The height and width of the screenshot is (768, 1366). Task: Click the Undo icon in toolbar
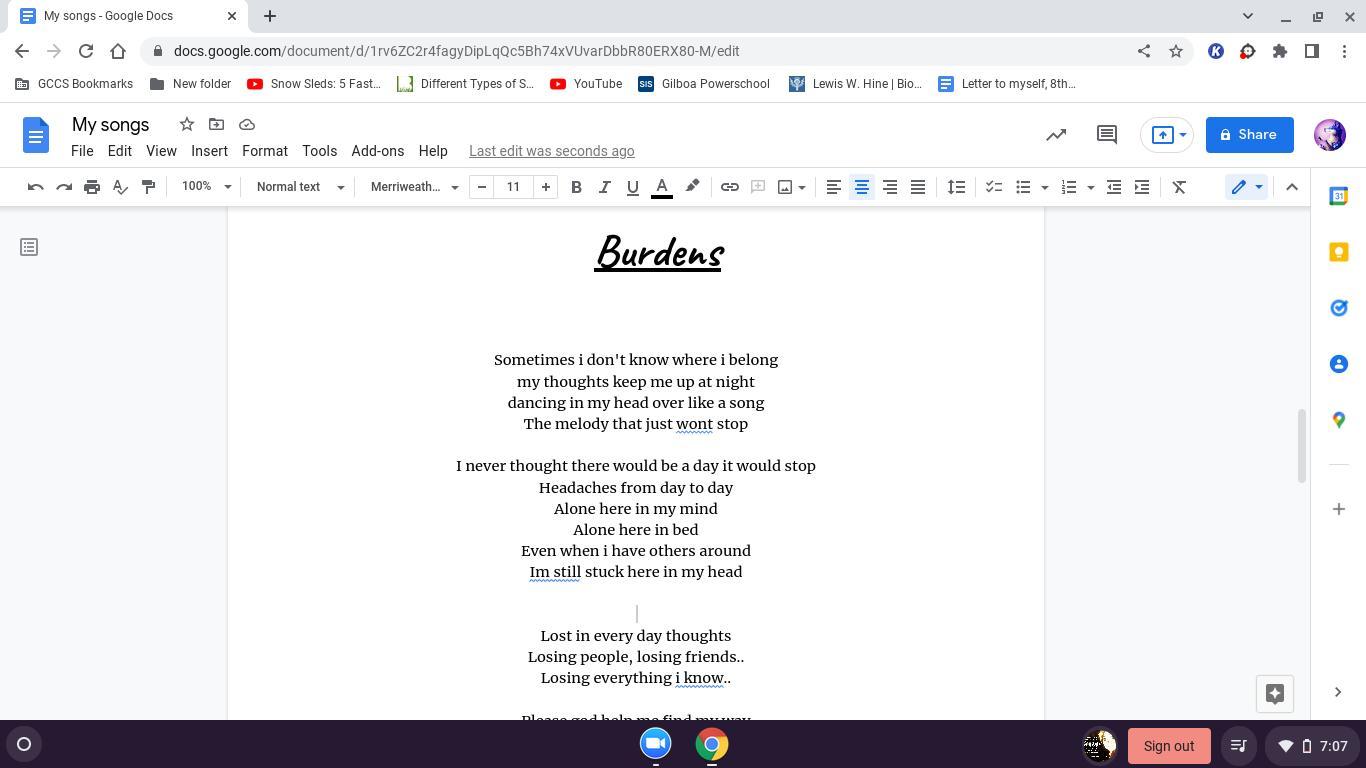point(35,187)
